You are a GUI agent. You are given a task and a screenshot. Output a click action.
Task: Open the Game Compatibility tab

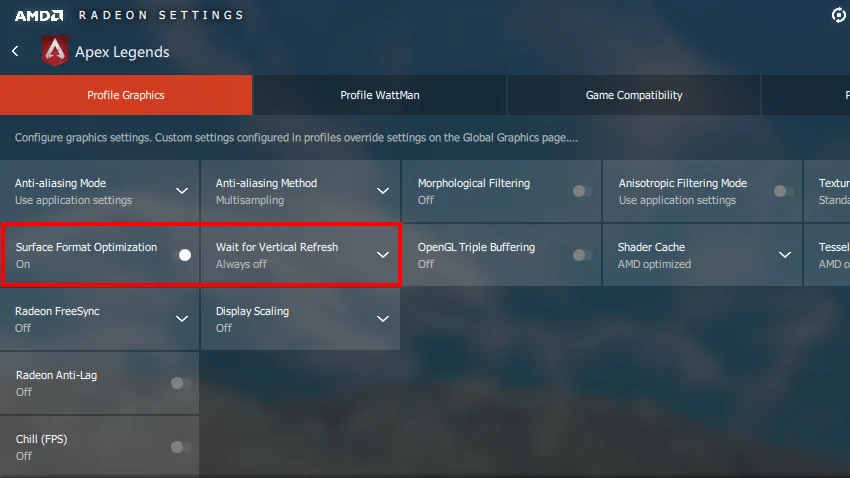(634, 95)
